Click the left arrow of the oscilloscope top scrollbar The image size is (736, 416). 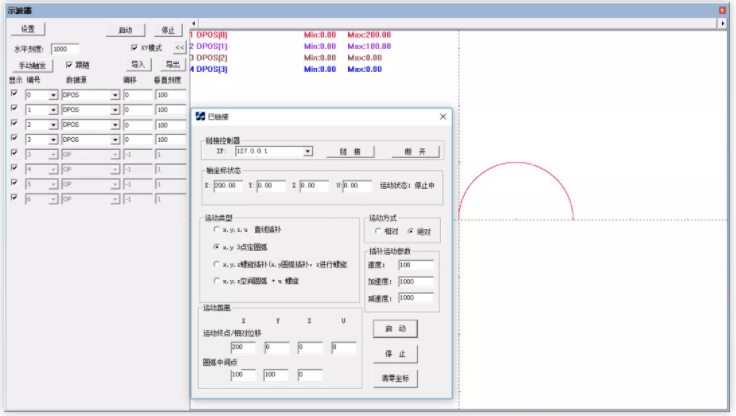click(x=194, y=23)
